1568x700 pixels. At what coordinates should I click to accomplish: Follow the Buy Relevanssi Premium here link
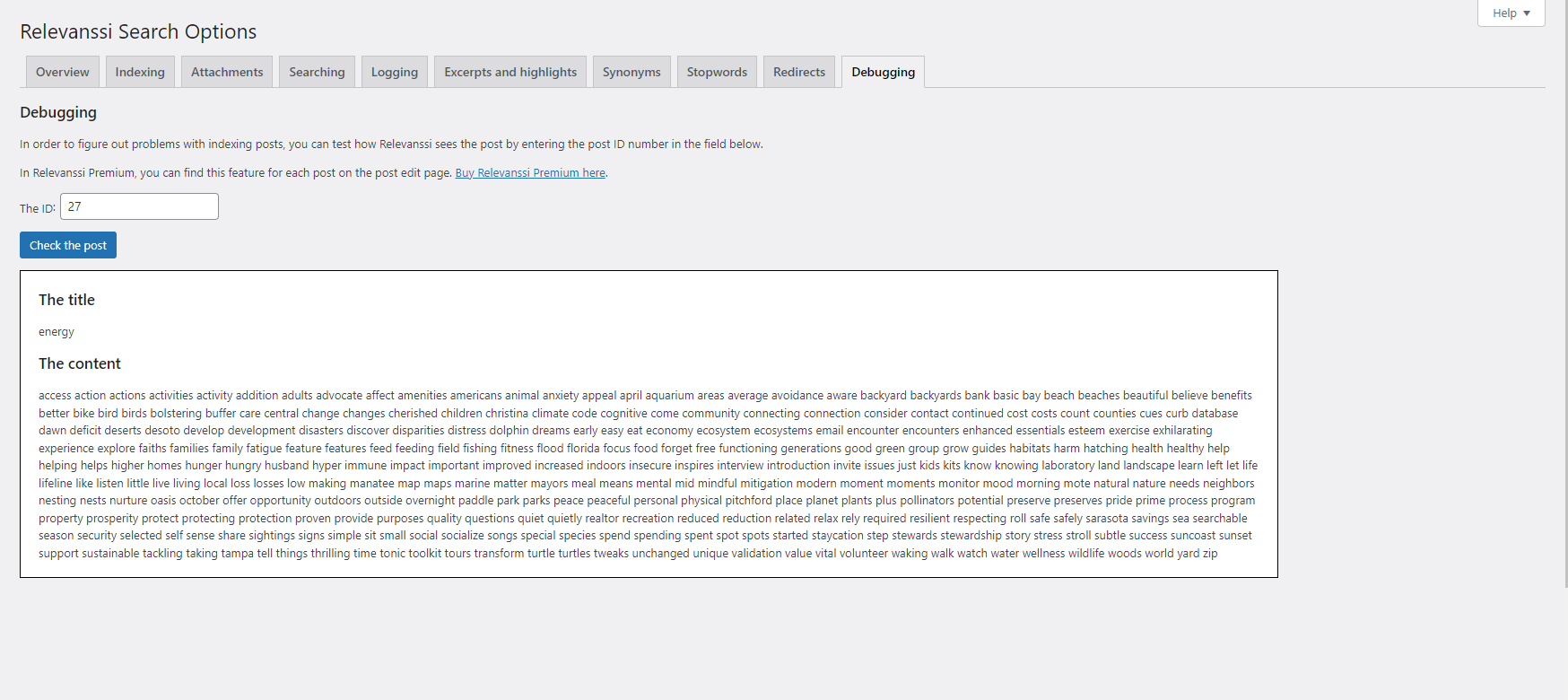point(530,173)
